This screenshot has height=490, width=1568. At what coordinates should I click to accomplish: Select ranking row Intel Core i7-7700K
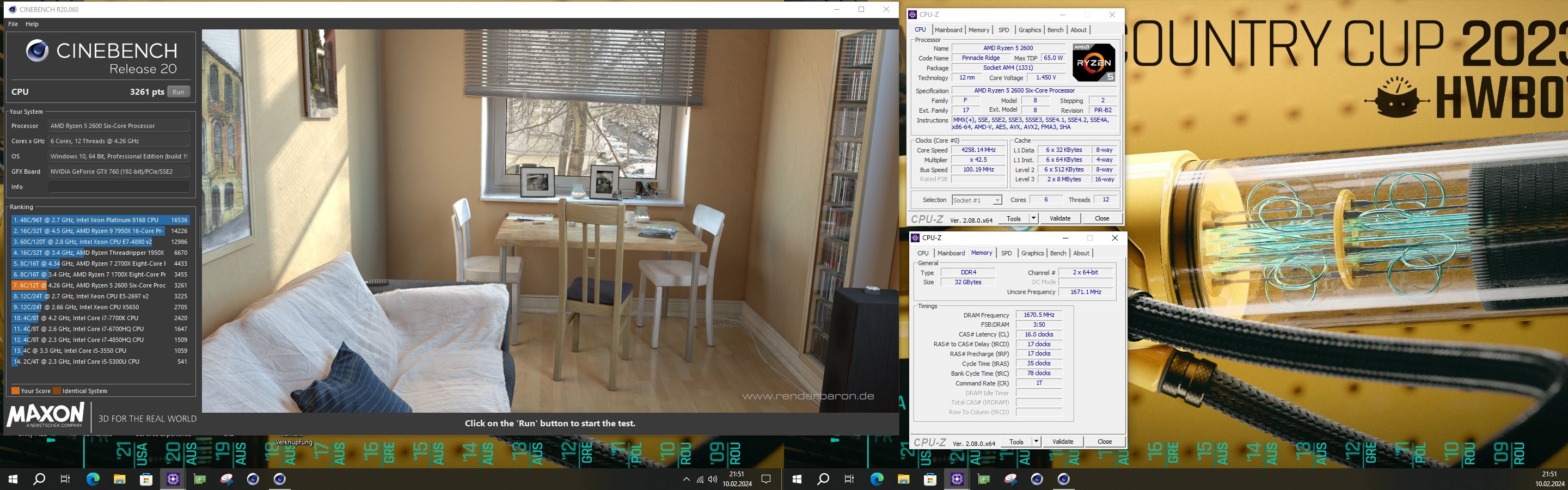click(x=100, y=318)
